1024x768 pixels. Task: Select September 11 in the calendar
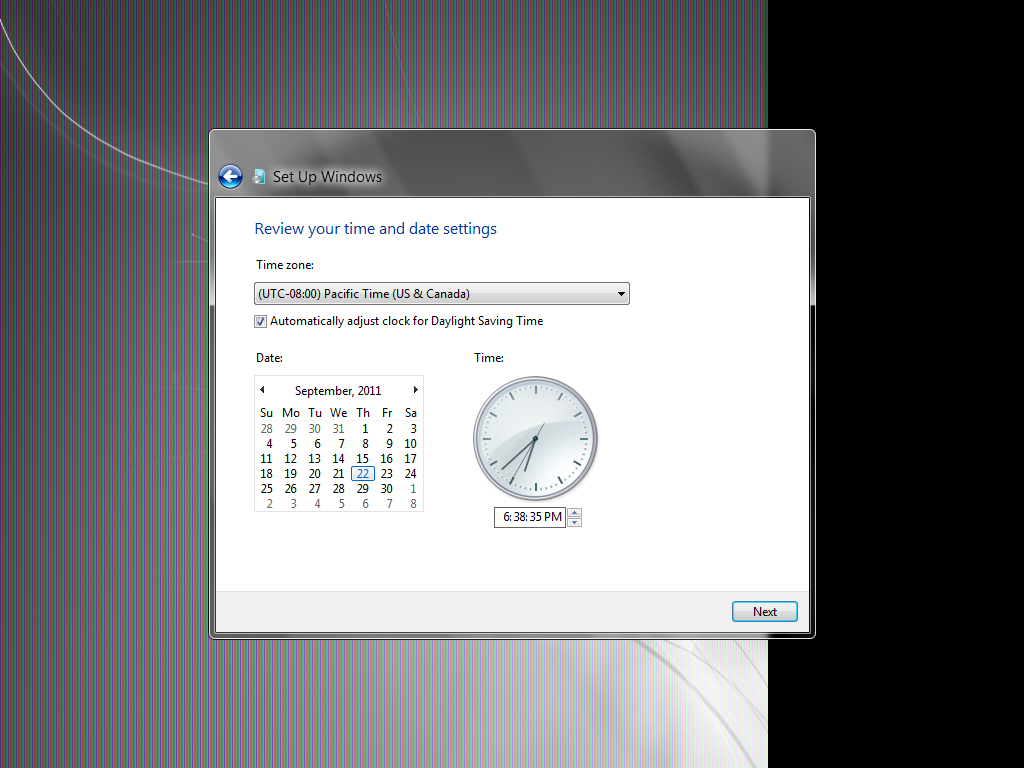[x=266, y=458]
